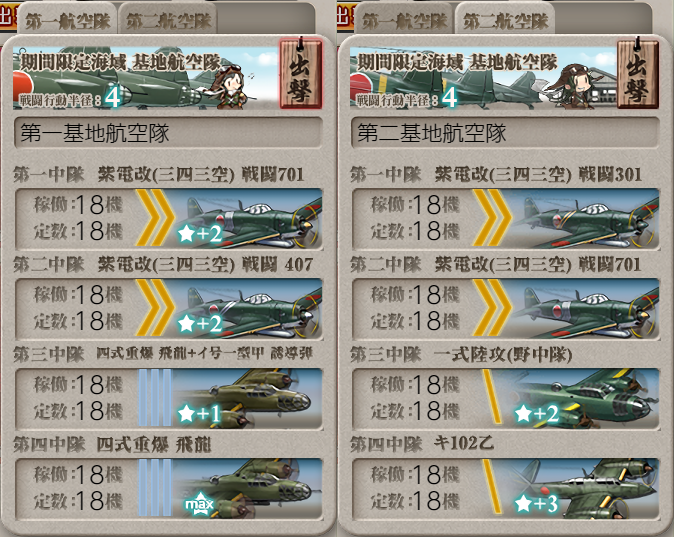
Task: Click the first air base's pilot banner
Action: [x=146, y=77]
